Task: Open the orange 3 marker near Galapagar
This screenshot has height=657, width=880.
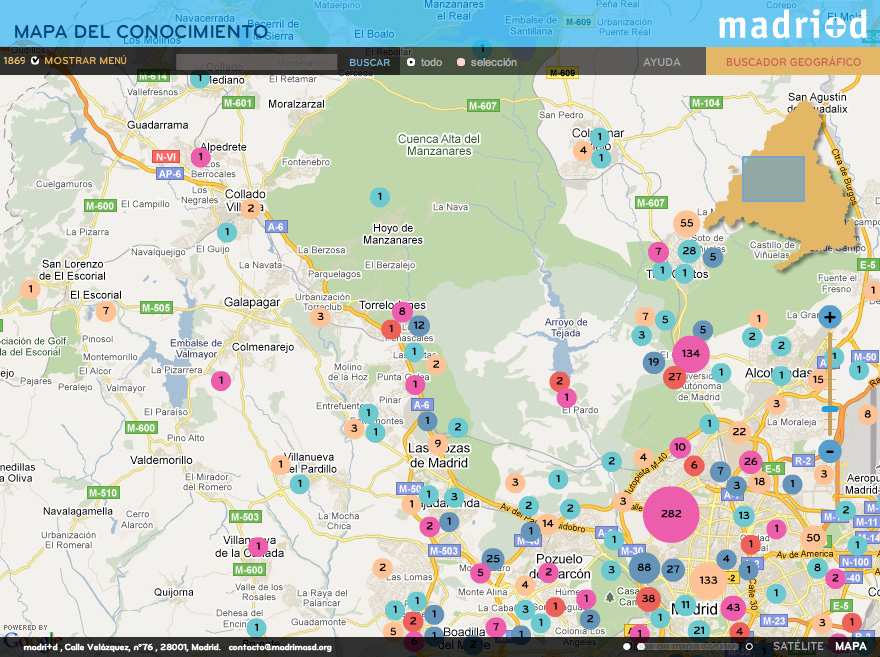Action: point(320,316)
